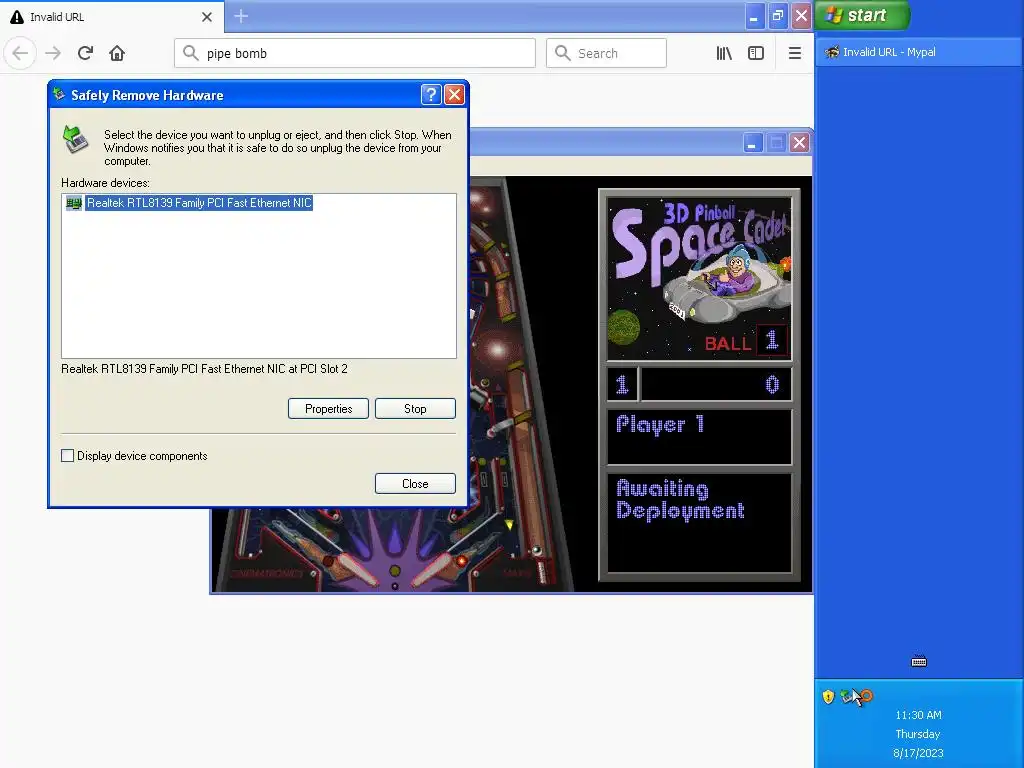Click the Stop button
The image size is (1024, 768).
(x=415, y=409)
